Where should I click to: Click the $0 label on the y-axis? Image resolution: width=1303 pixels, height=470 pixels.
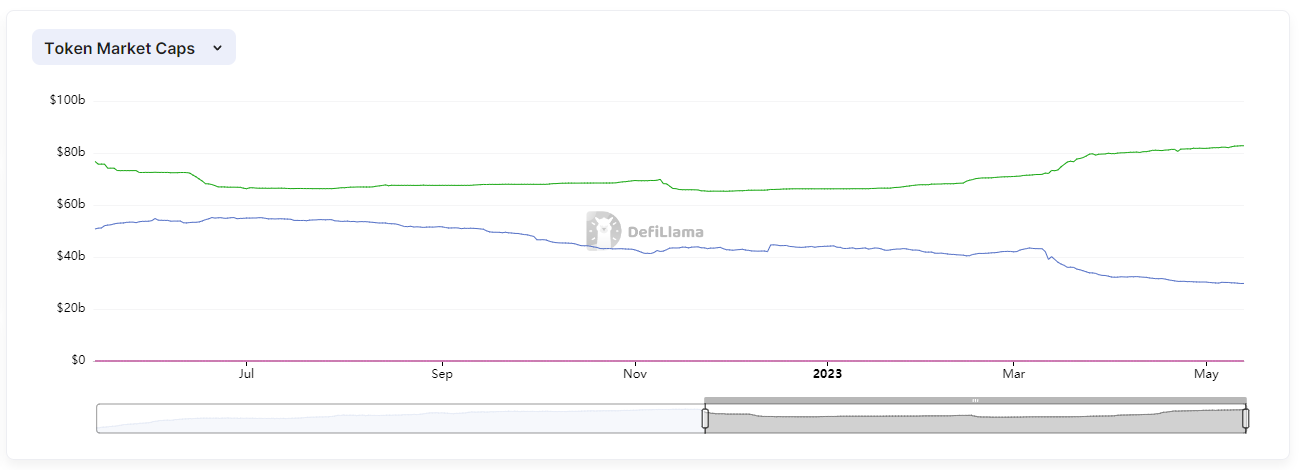tap(76, 360)
